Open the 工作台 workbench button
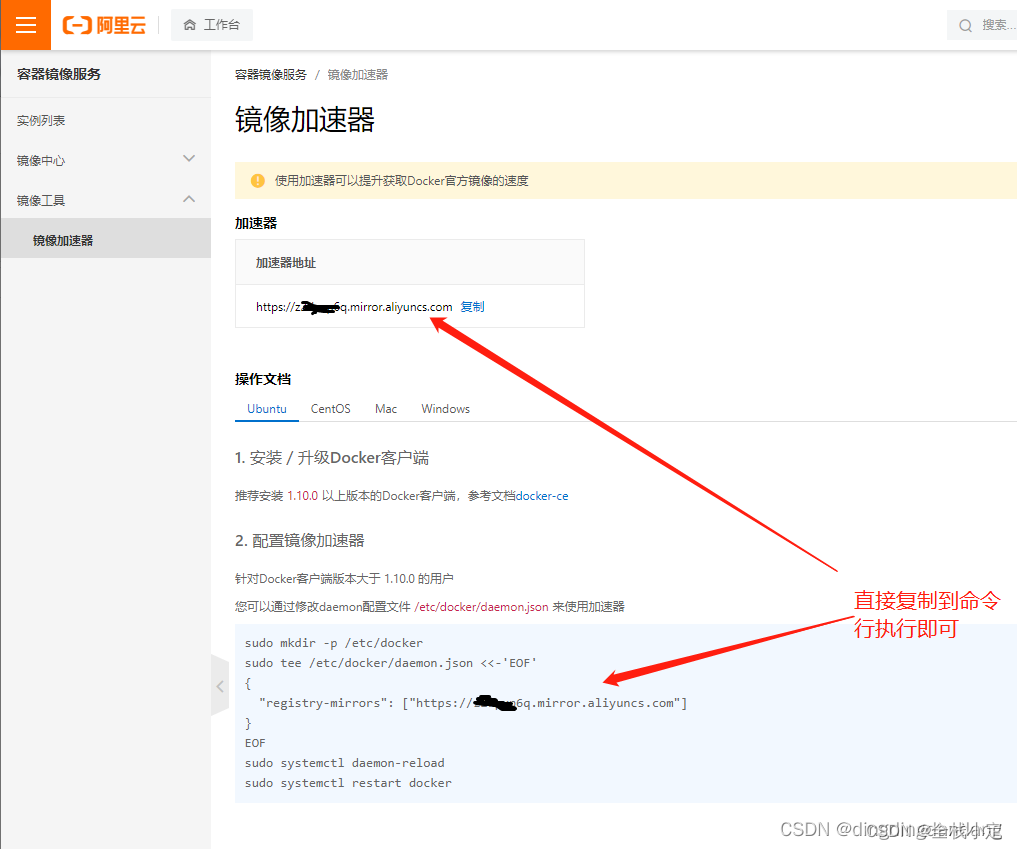 click(211, 25)
